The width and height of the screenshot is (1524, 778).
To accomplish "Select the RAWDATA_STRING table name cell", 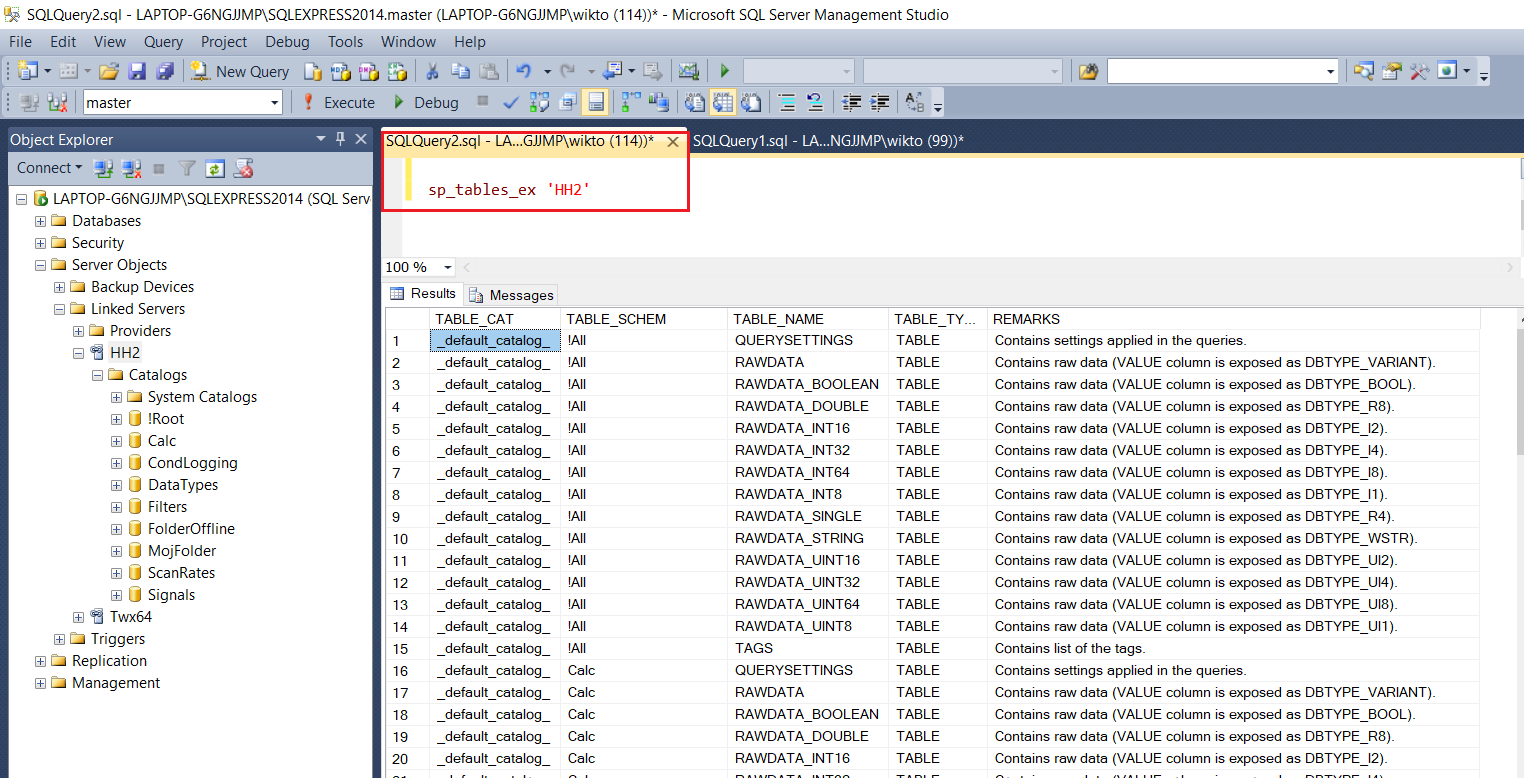I will click(798, 538).
